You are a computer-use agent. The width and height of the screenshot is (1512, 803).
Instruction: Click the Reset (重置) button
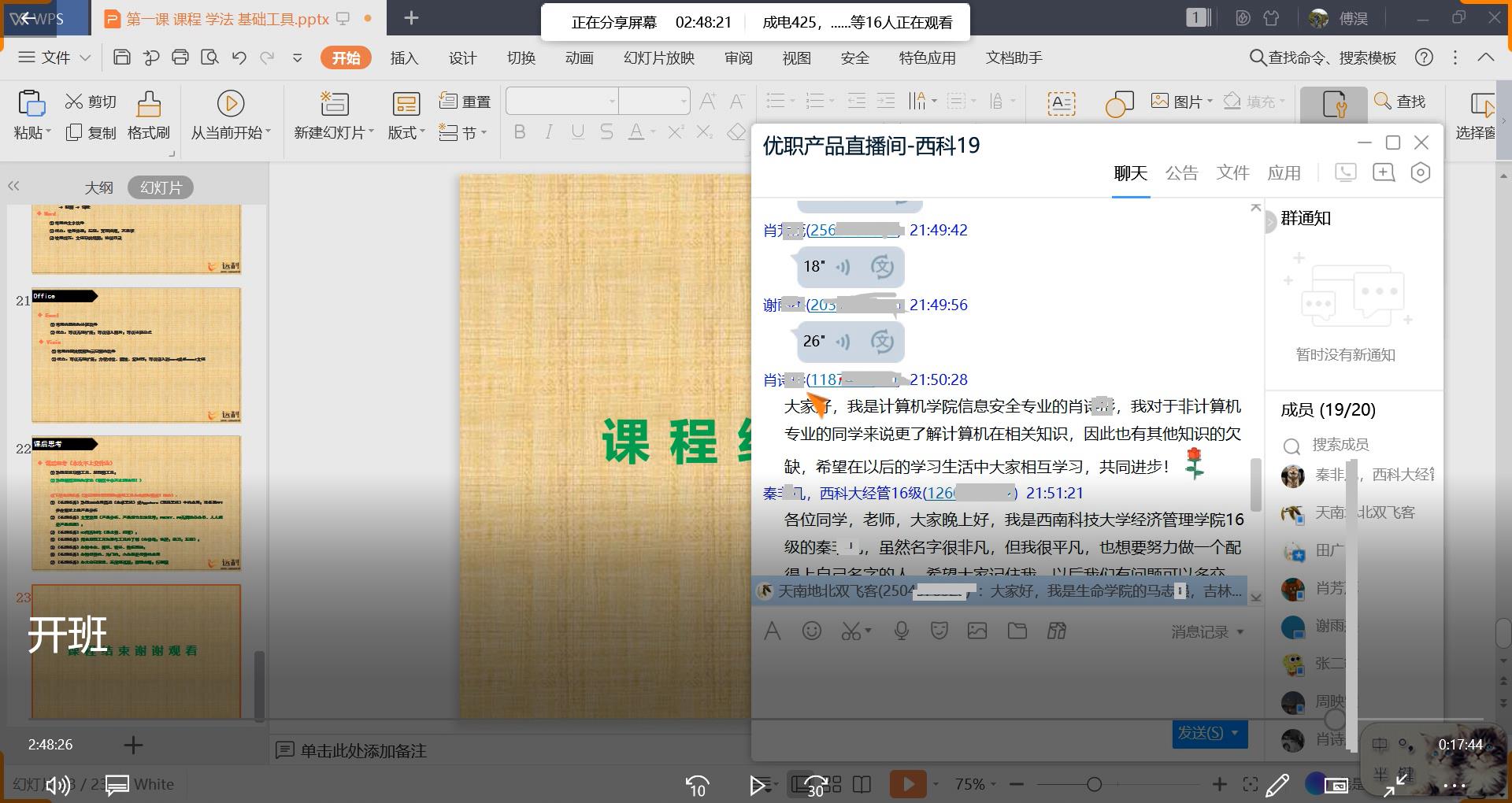pos(465,101)
